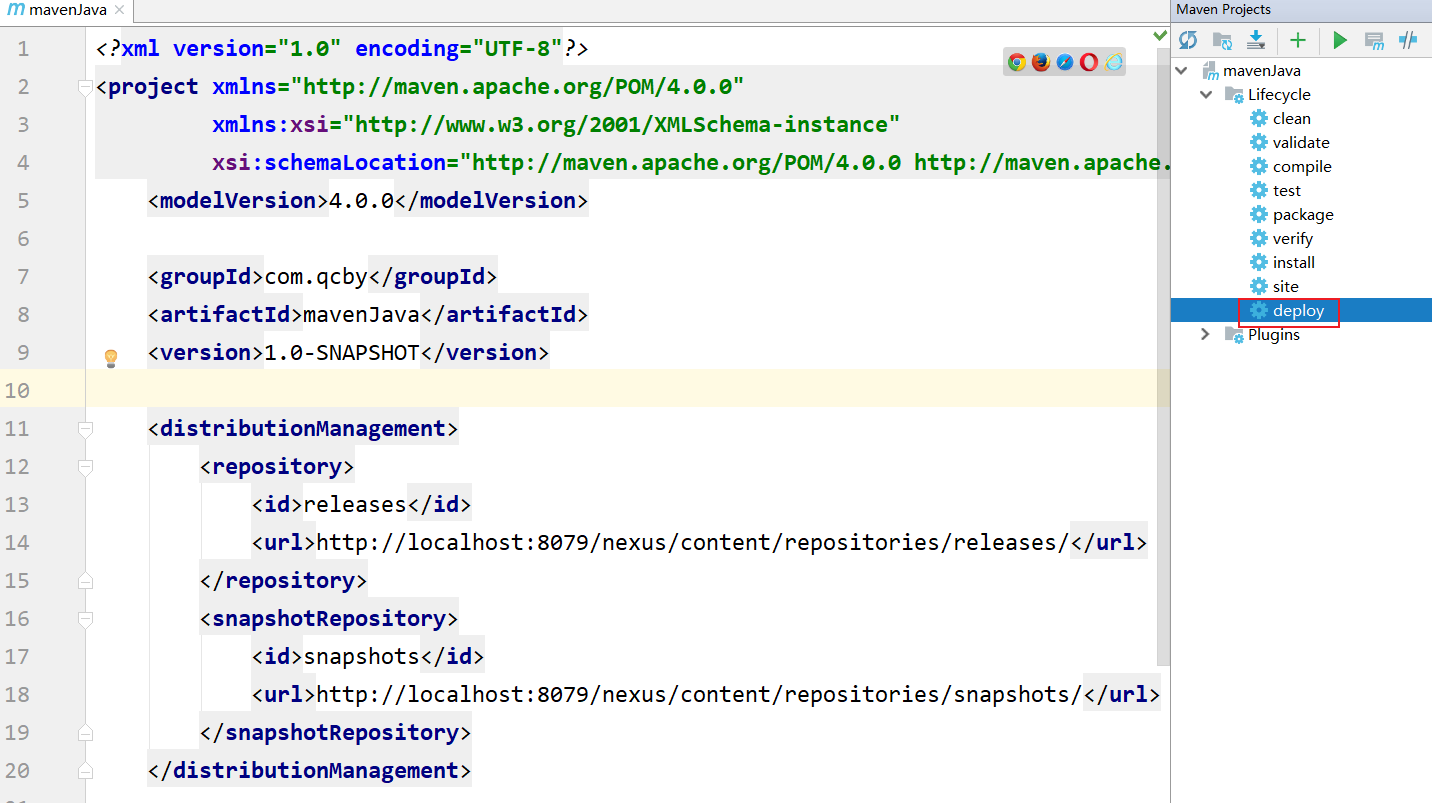This screenshot has width=1432, height=803.
Task: Click generate sources and update folders icon
Action: (x=1222, y=40)
